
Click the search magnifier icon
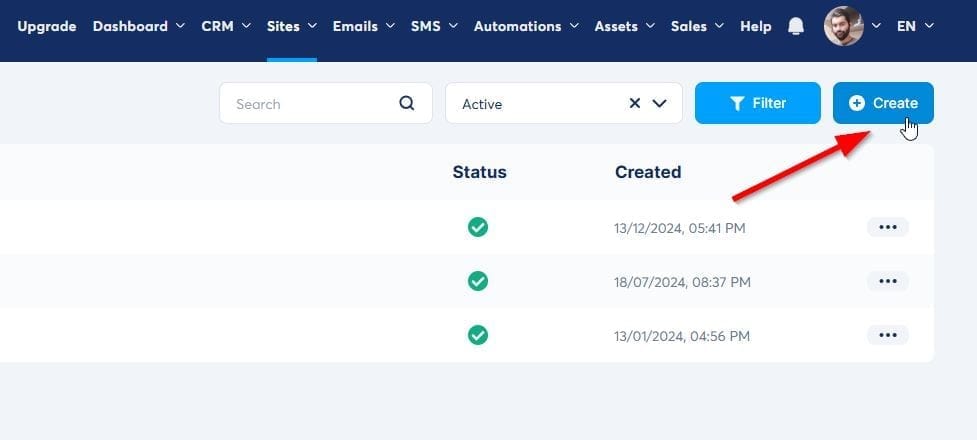[406, 103]
